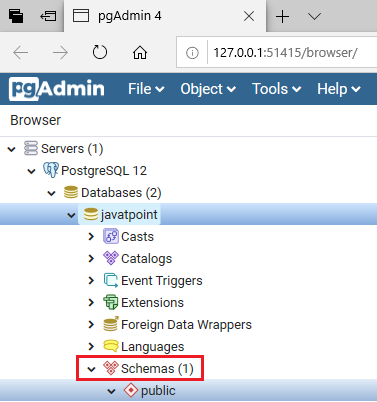The width and height of the screenshot is (377, 402).
Task: Collapse the javatpoint database node
Action: (71, 215)
